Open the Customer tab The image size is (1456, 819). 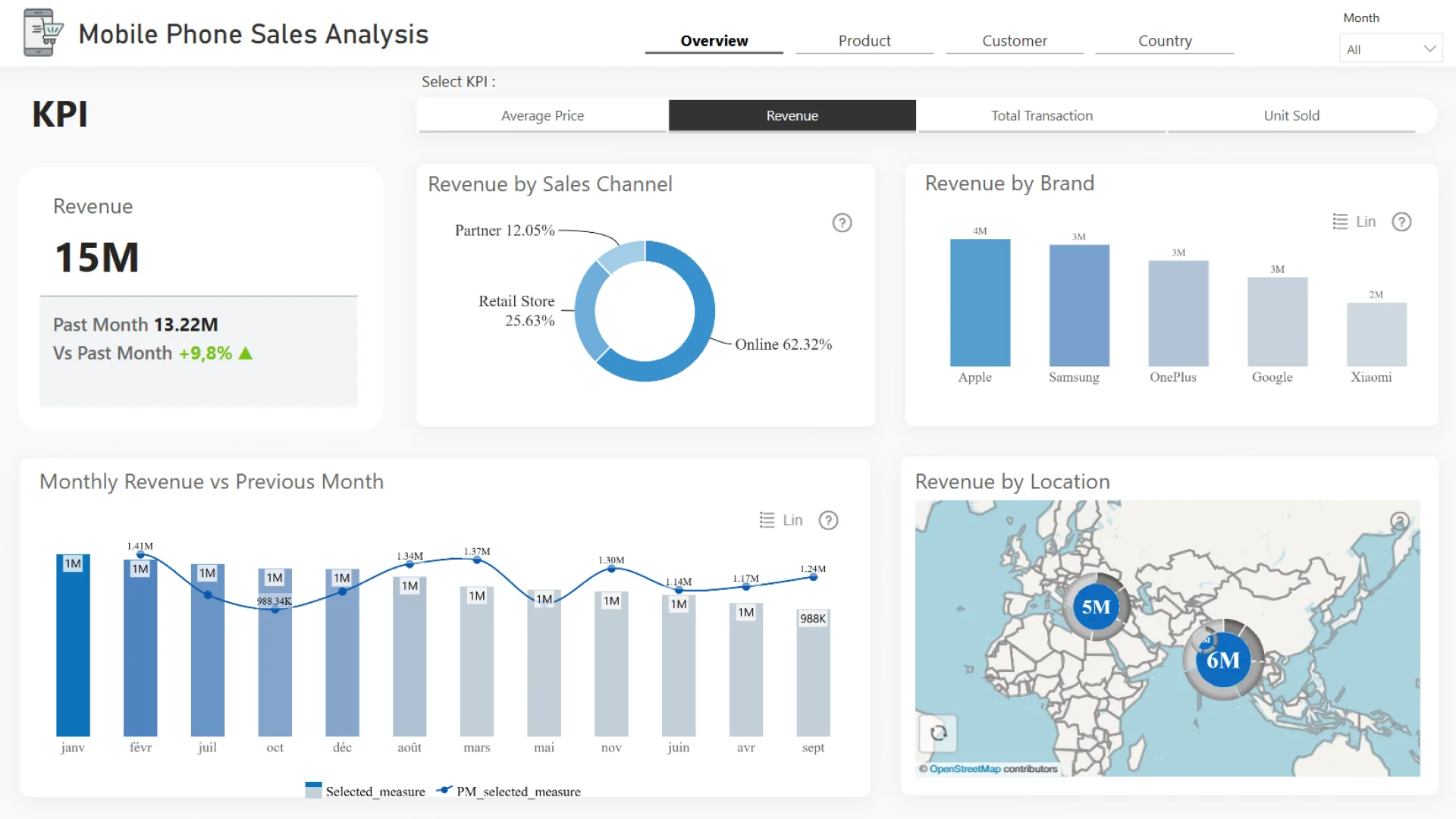(1014, 41)
